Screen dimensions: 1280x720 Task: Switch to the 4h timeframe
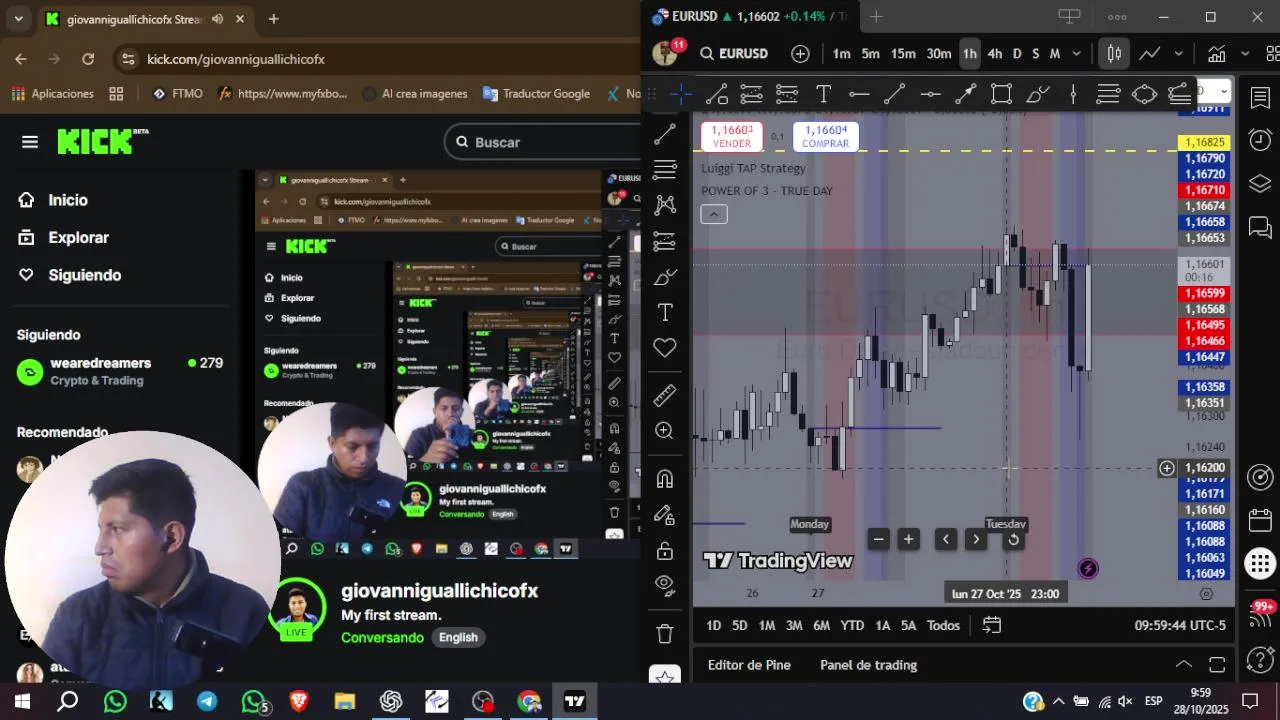(994, 54)
